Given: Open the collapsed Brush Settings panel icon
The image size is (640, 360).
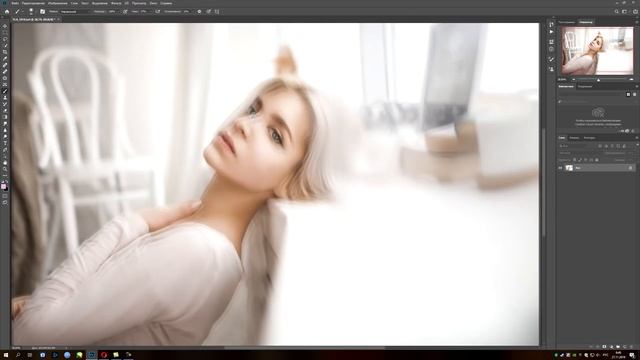Looking at the screenshot, I should tap(551, 60).
